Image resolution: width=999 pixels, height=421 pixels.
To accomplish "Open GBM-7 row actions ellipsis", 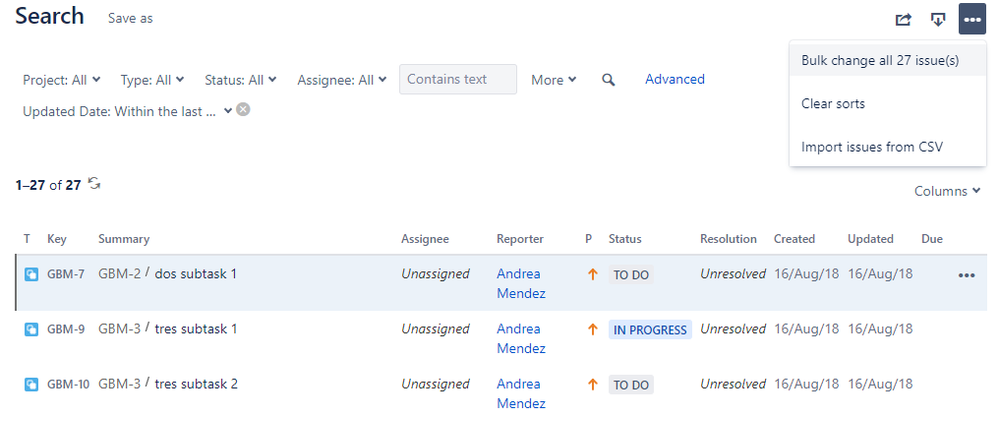I will 967,275.
